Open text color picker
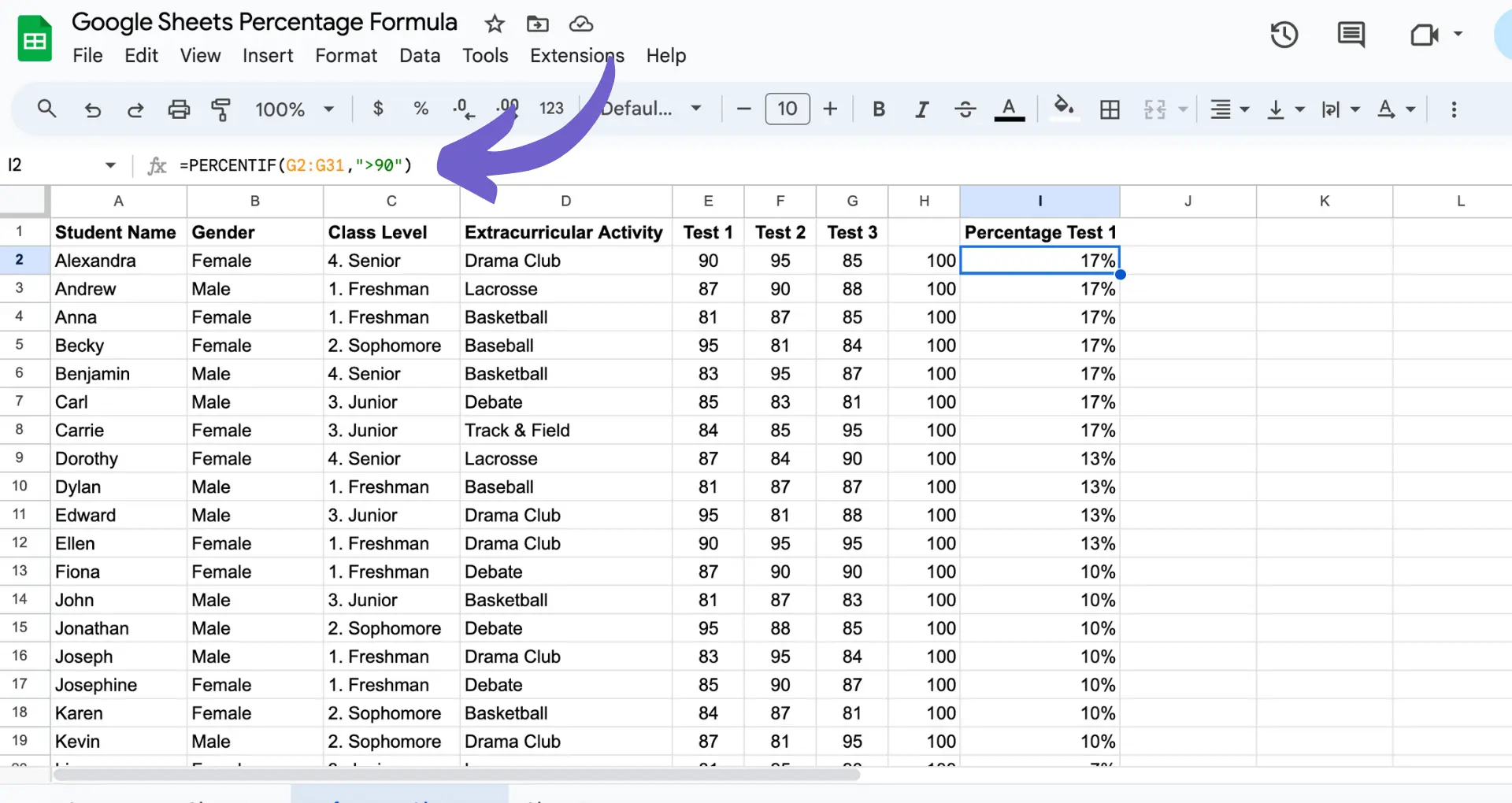 1010,109
